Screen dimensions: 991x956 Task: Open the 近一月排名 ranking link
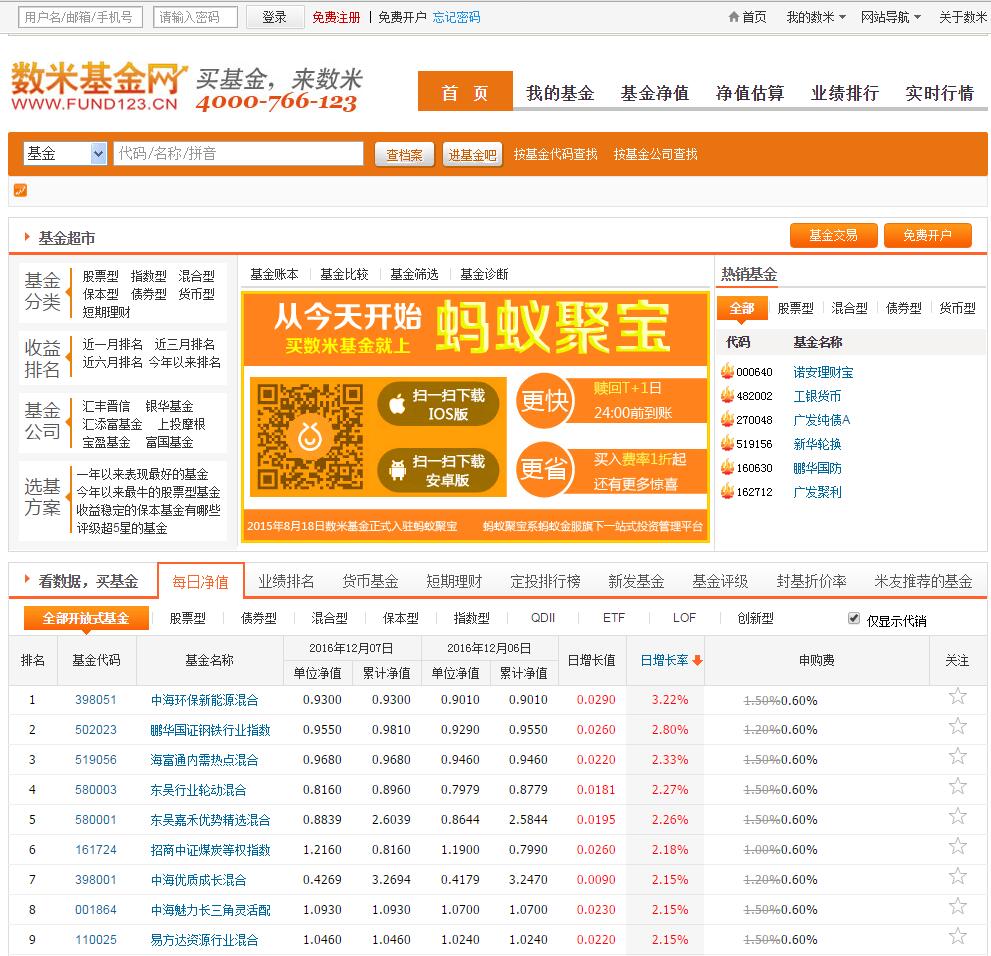coord(112,344)
